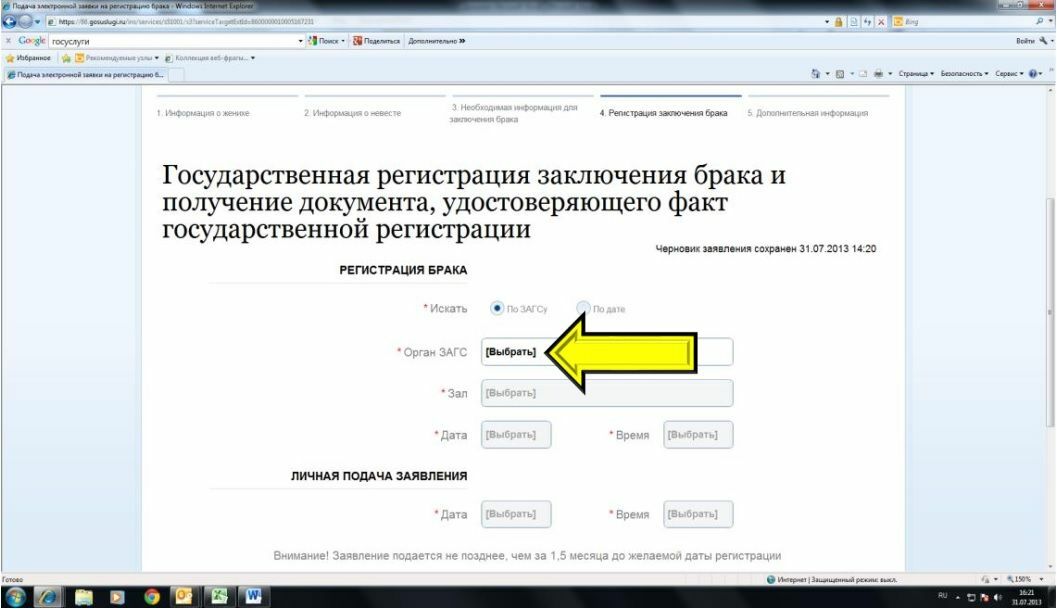Open Windows Explorer folder from taskbar

[84, 597]
